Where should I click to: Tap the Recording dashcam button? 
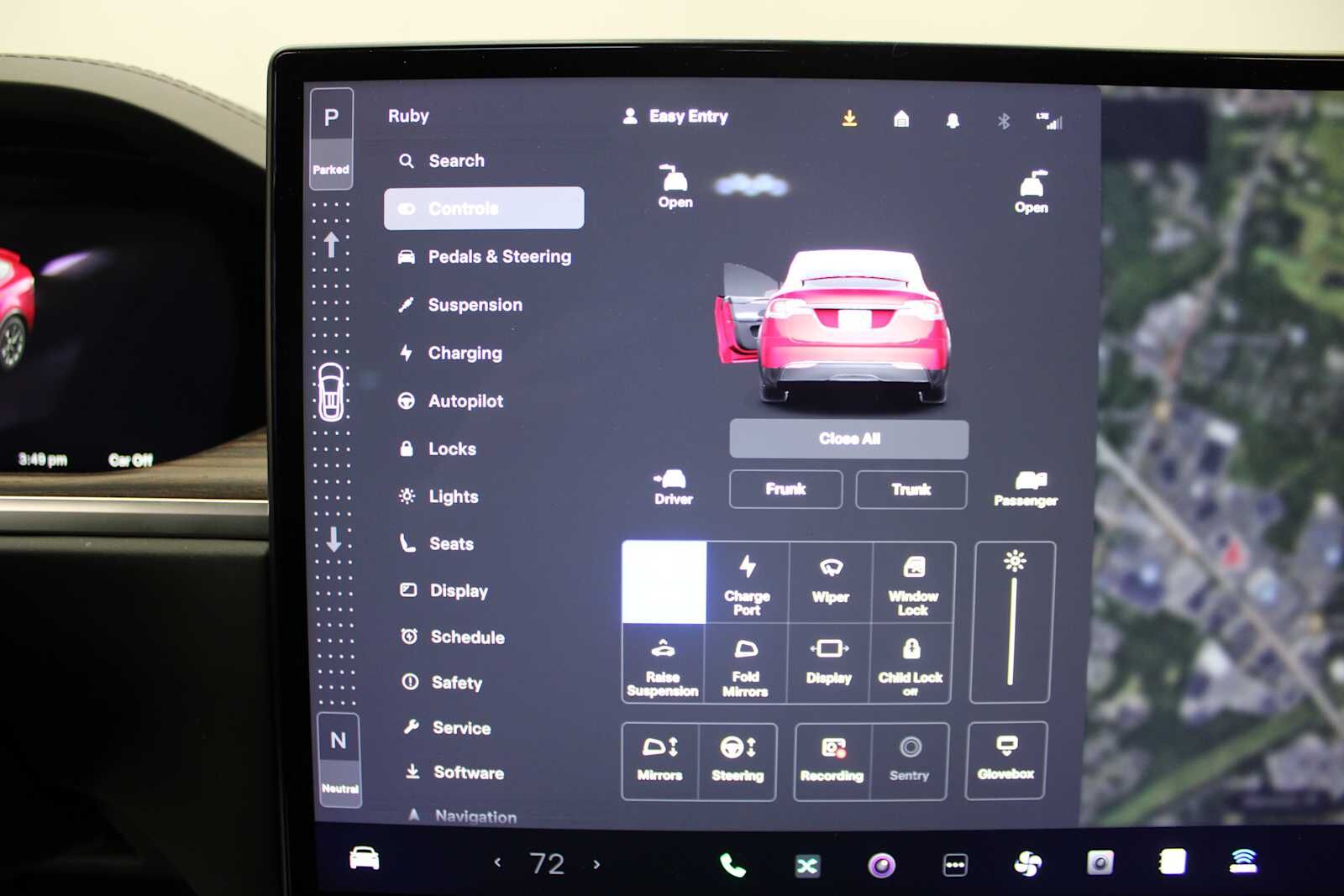click(x=832, y=761)
